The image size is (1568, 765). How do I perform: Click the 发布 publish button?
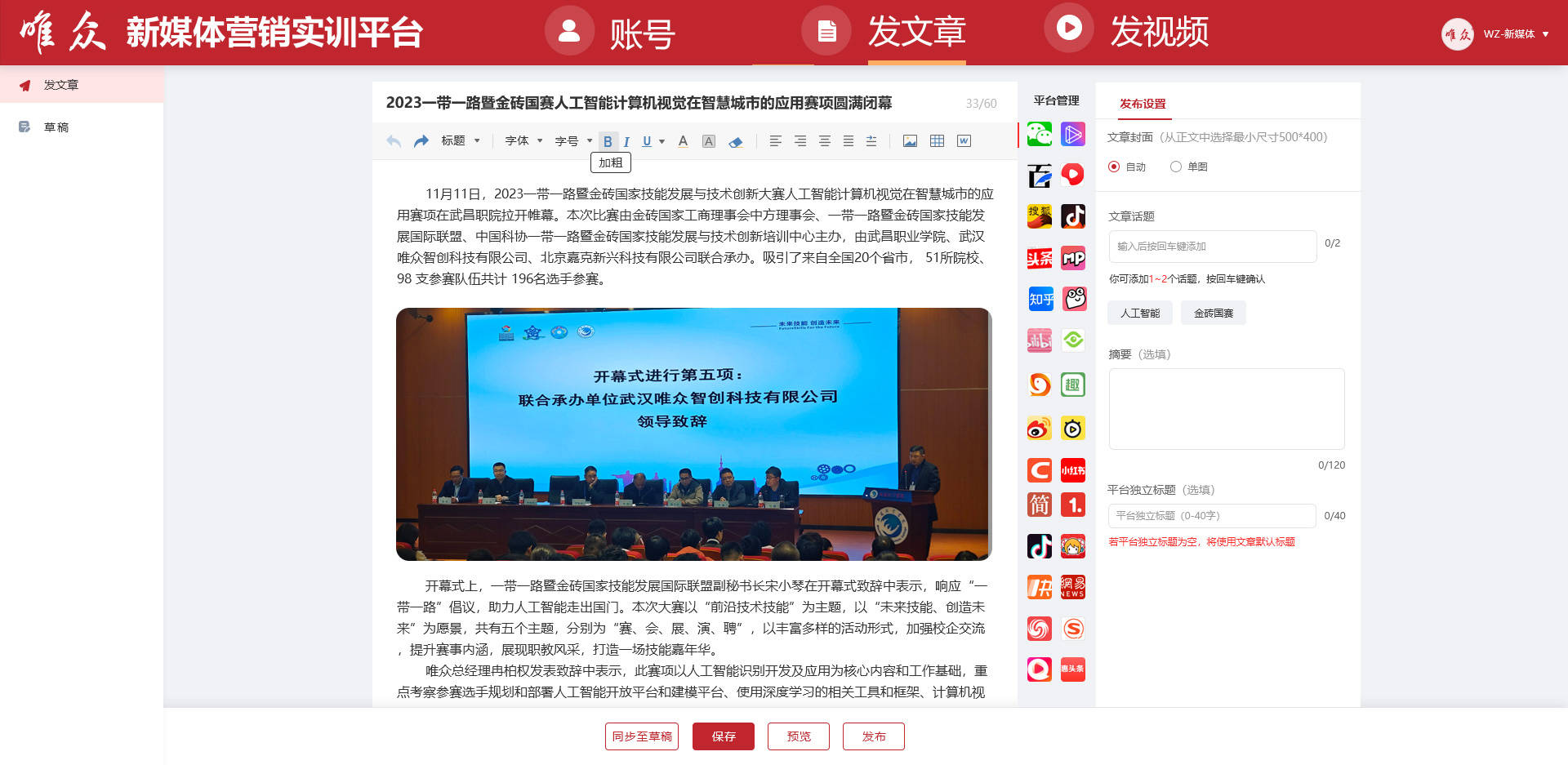[x=874, y=736]
